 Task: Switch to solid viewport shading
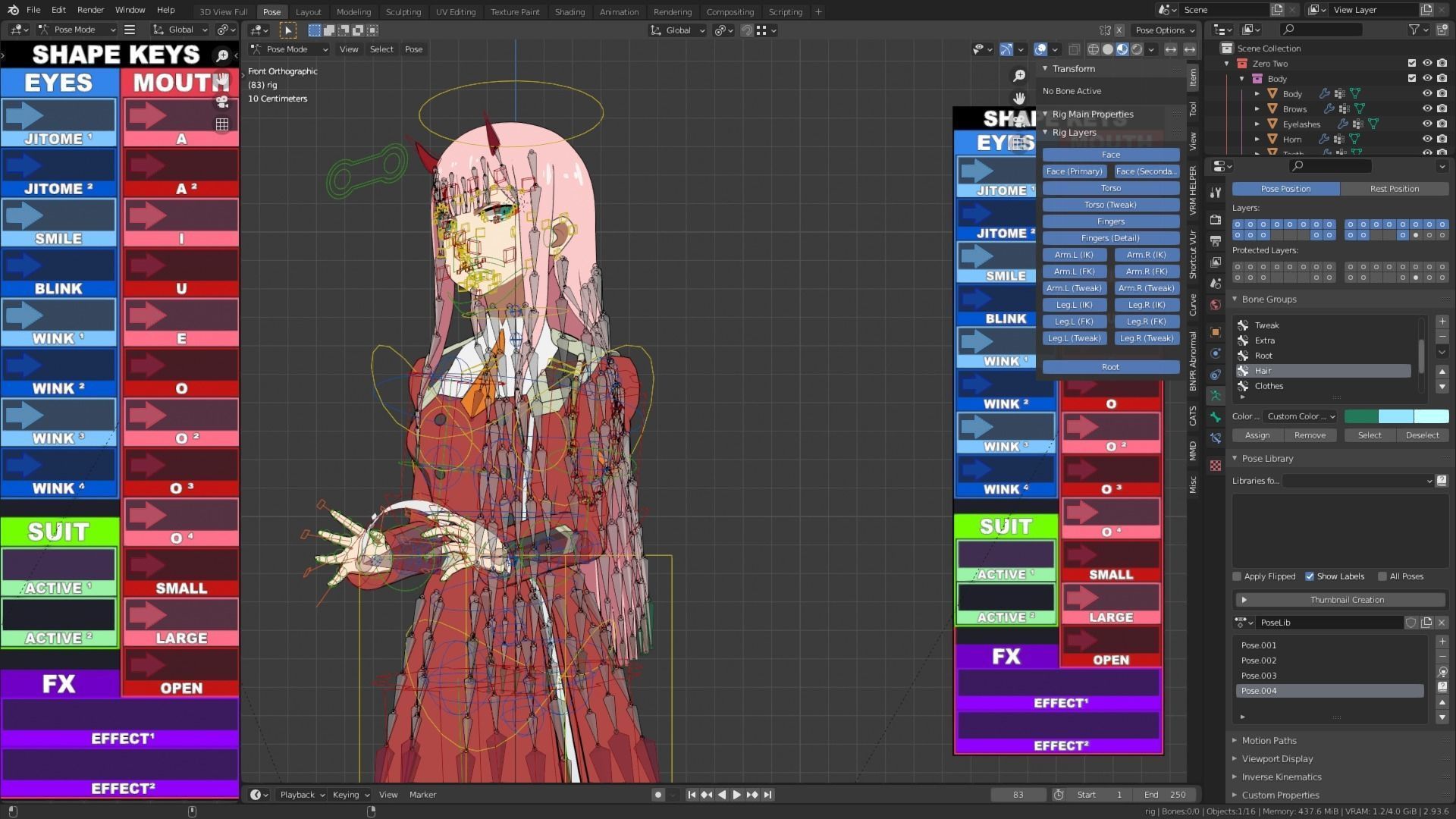click(x=1108, y=49)
